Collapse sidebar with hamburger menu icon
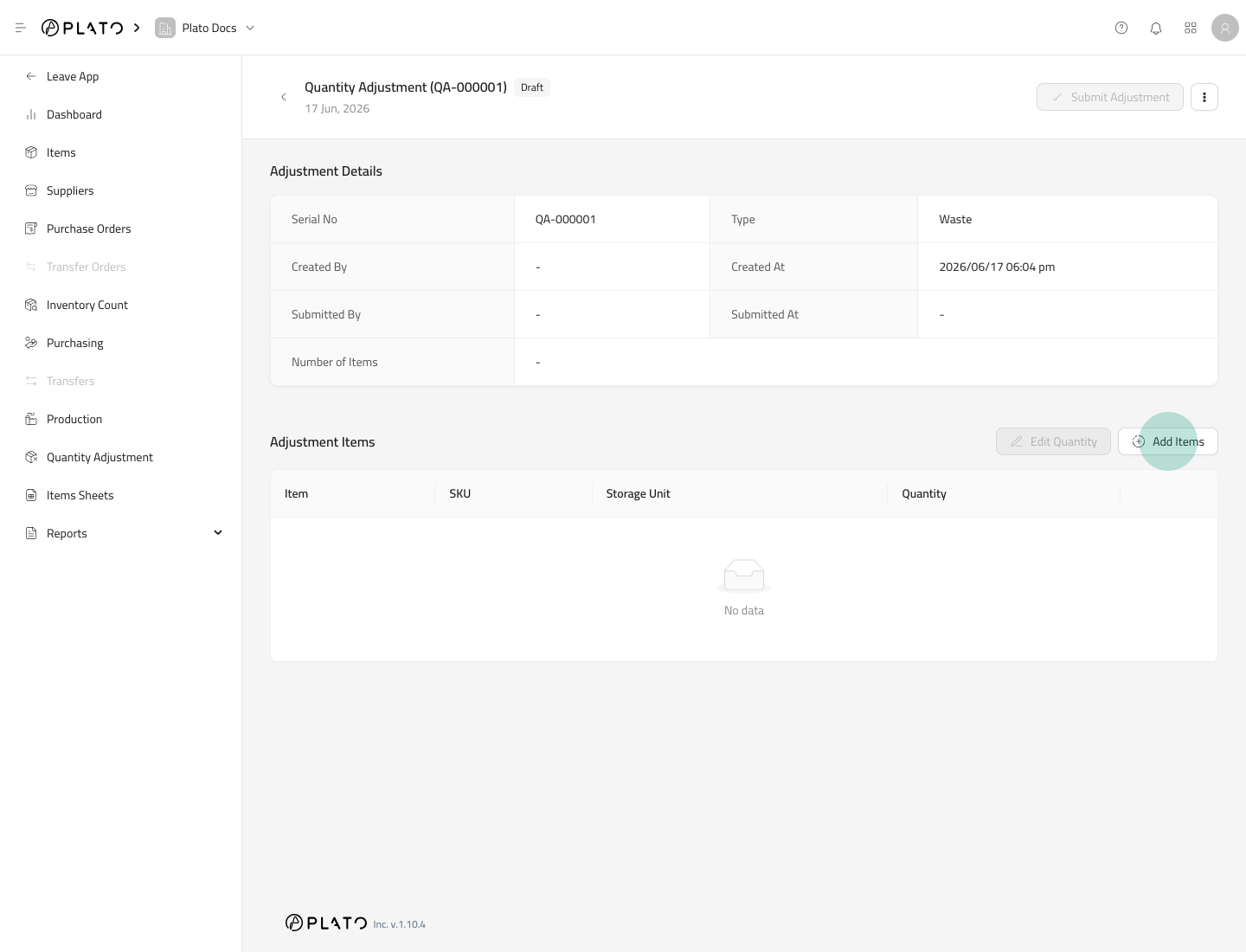The height and width of the screenshot is (952, 1246). click(x=21, y=28)
